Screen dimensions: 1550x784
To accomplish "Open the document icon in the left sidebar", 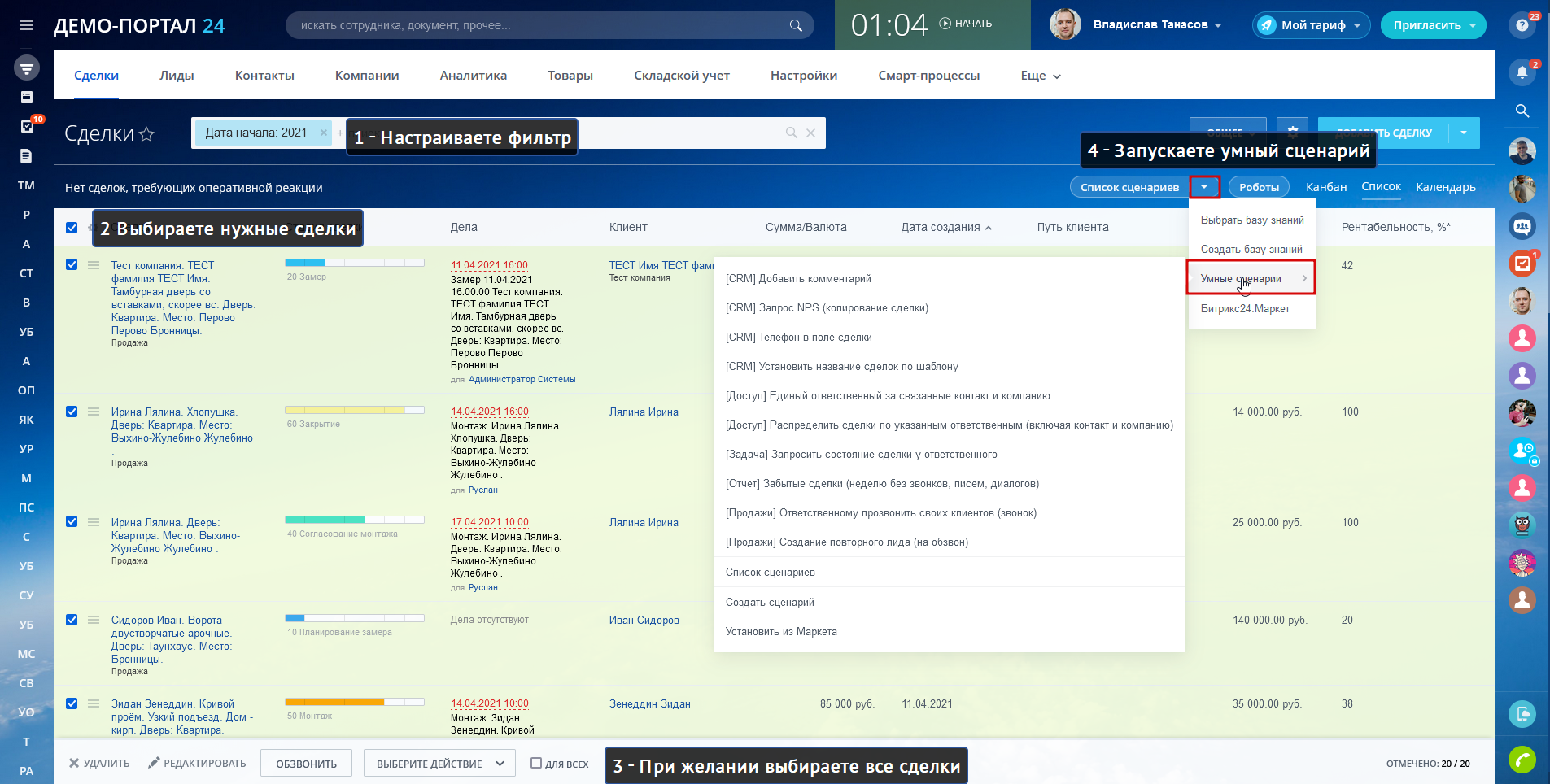I will [x=27, y=155].
